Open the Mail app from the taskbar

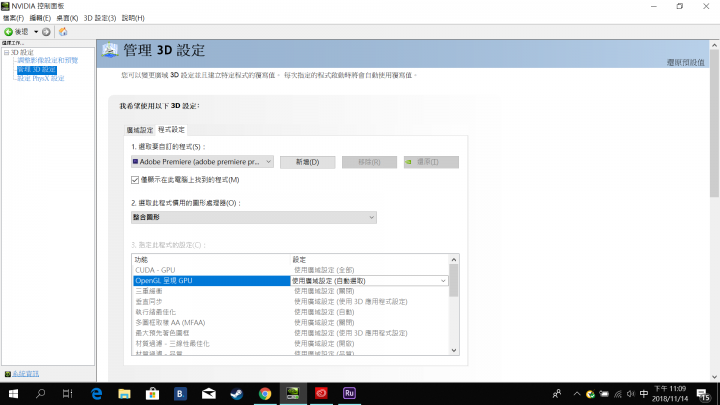[208, 394]
